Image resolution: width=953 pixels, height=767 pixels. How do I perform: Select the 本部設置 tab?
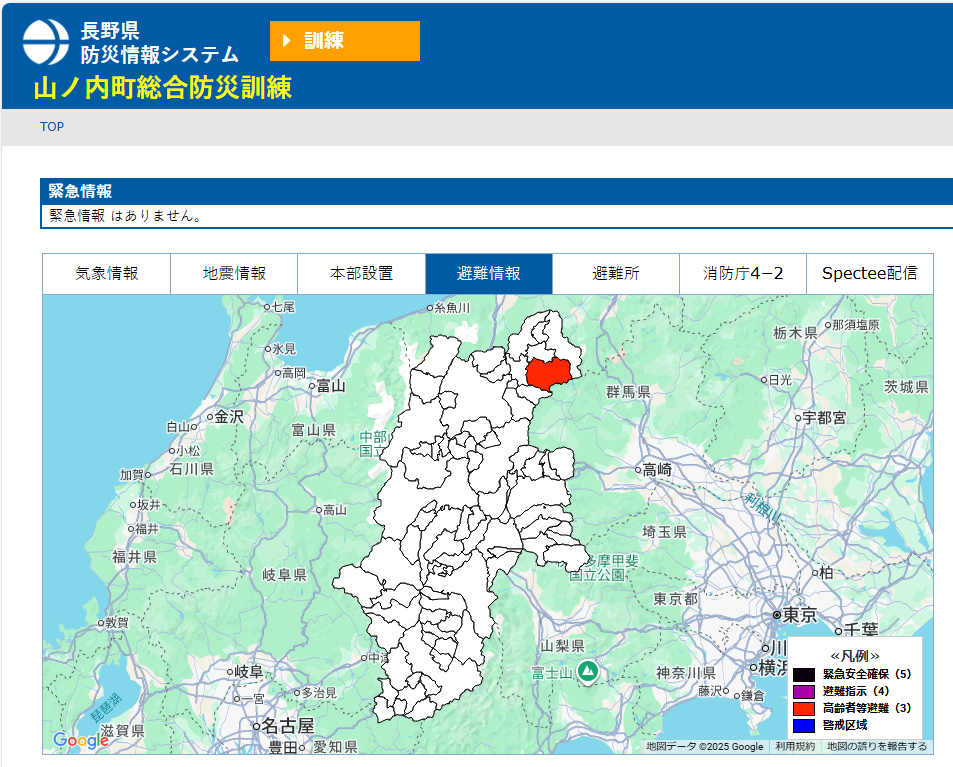coord(361,274)
